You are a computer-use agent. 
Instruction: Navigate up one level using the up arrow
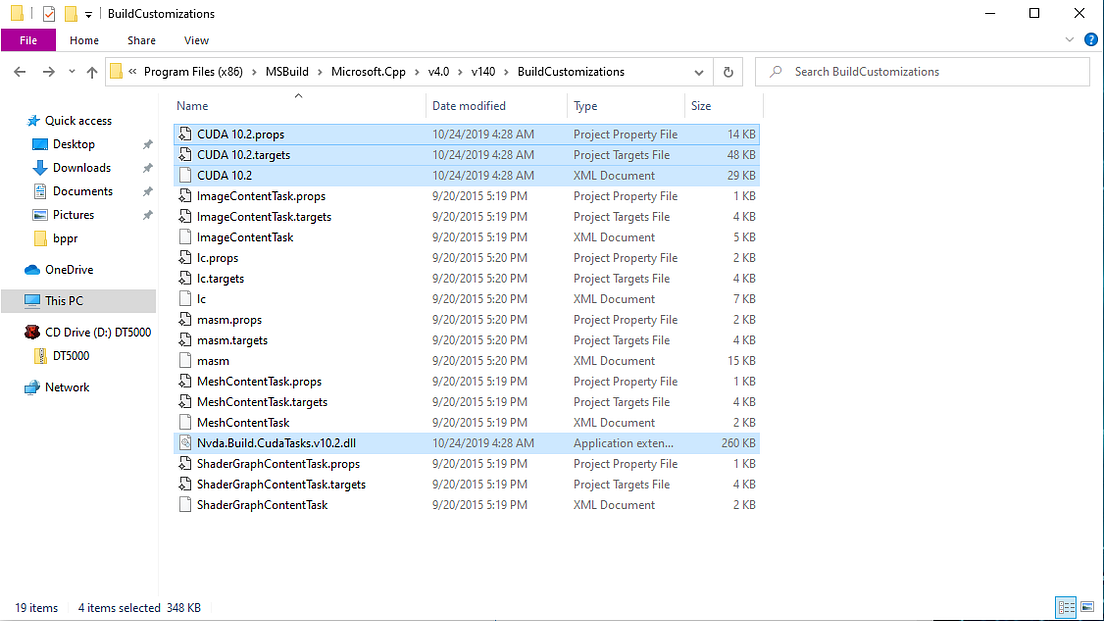pyautogui.click(x=91, y=71)
